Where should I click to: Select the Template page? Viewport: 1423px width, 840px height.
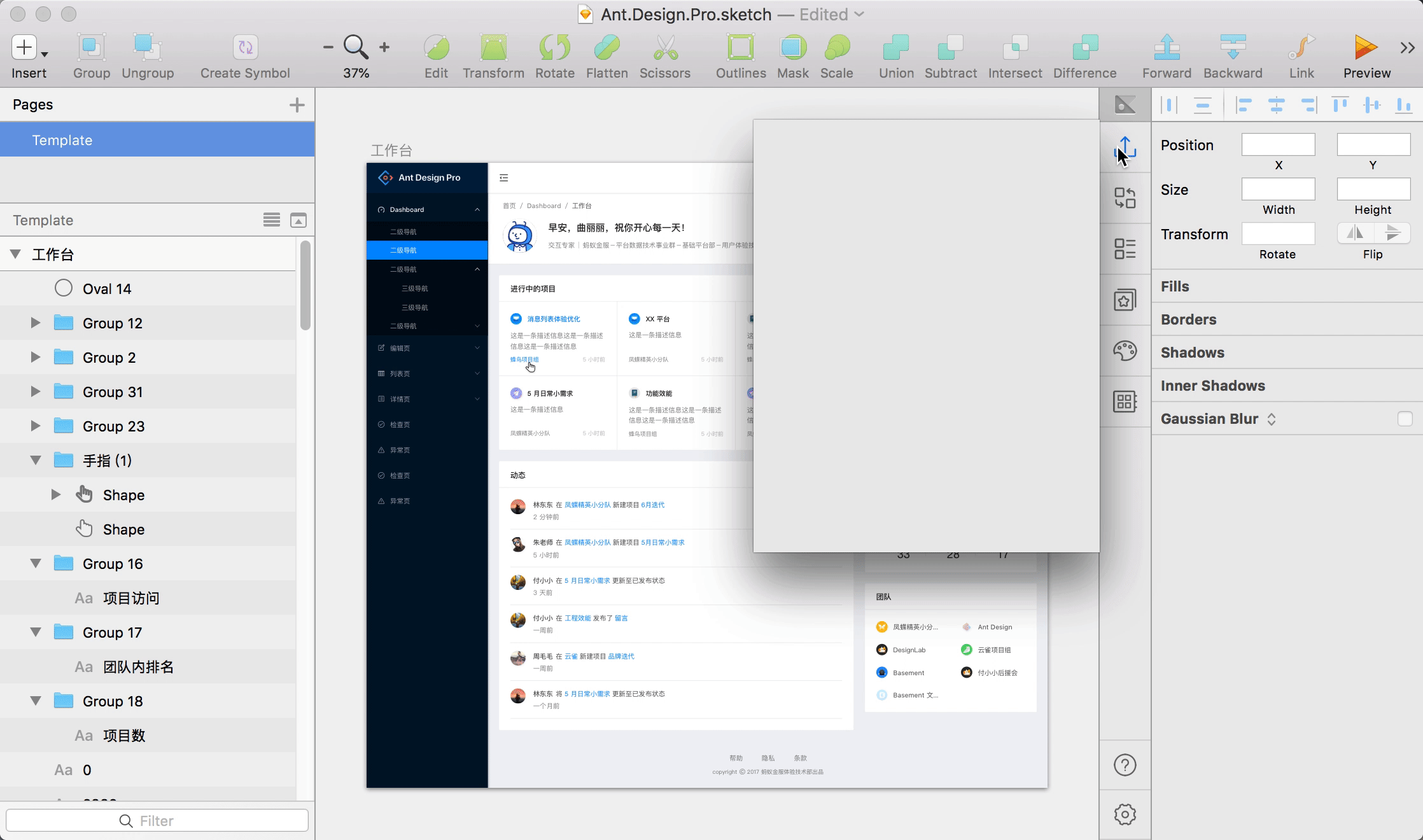click(x=62, y=140)
